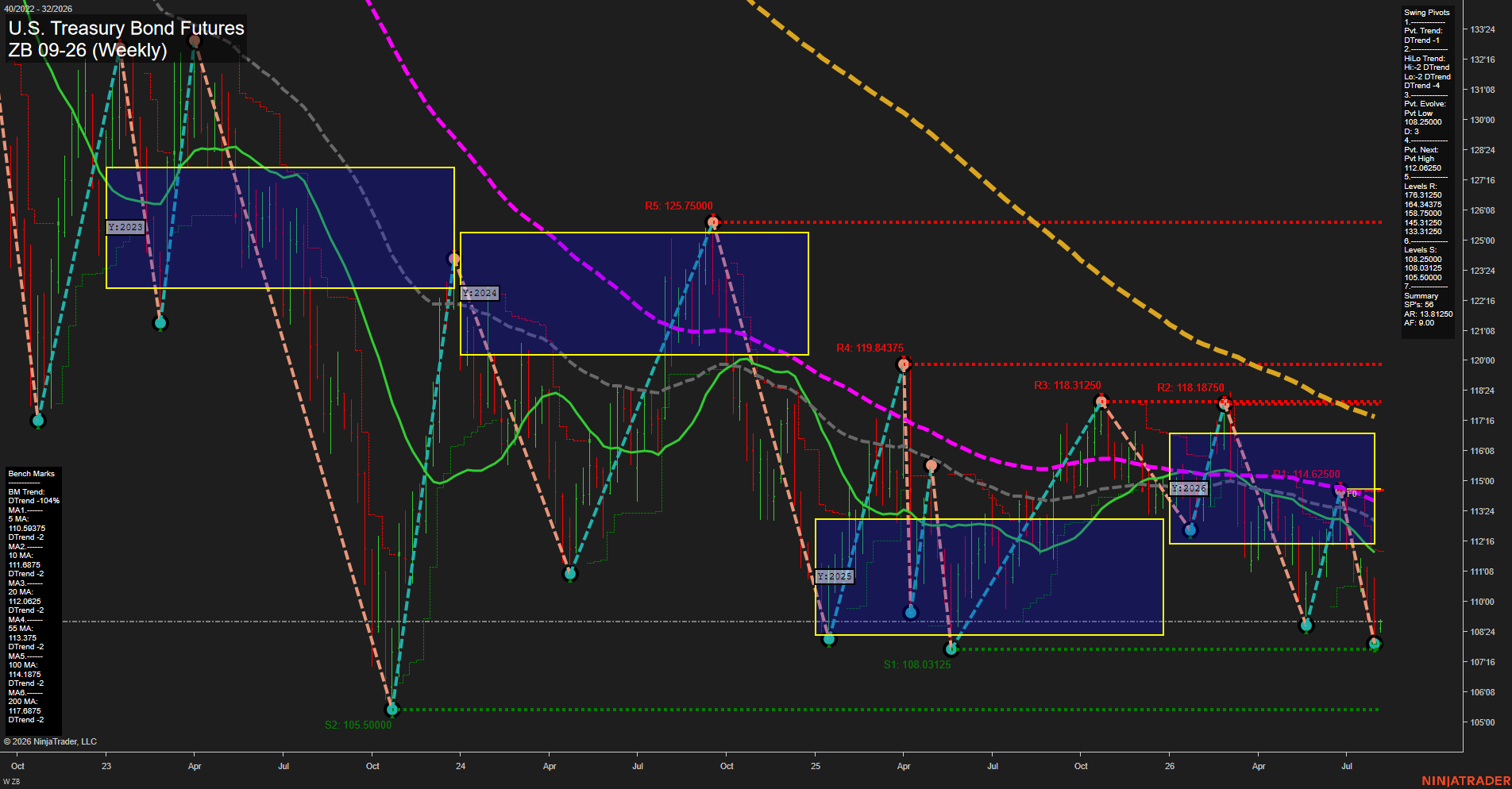Click the NINJATRADER logo at bottom right
The image size is (1512, 789).
1466,781
